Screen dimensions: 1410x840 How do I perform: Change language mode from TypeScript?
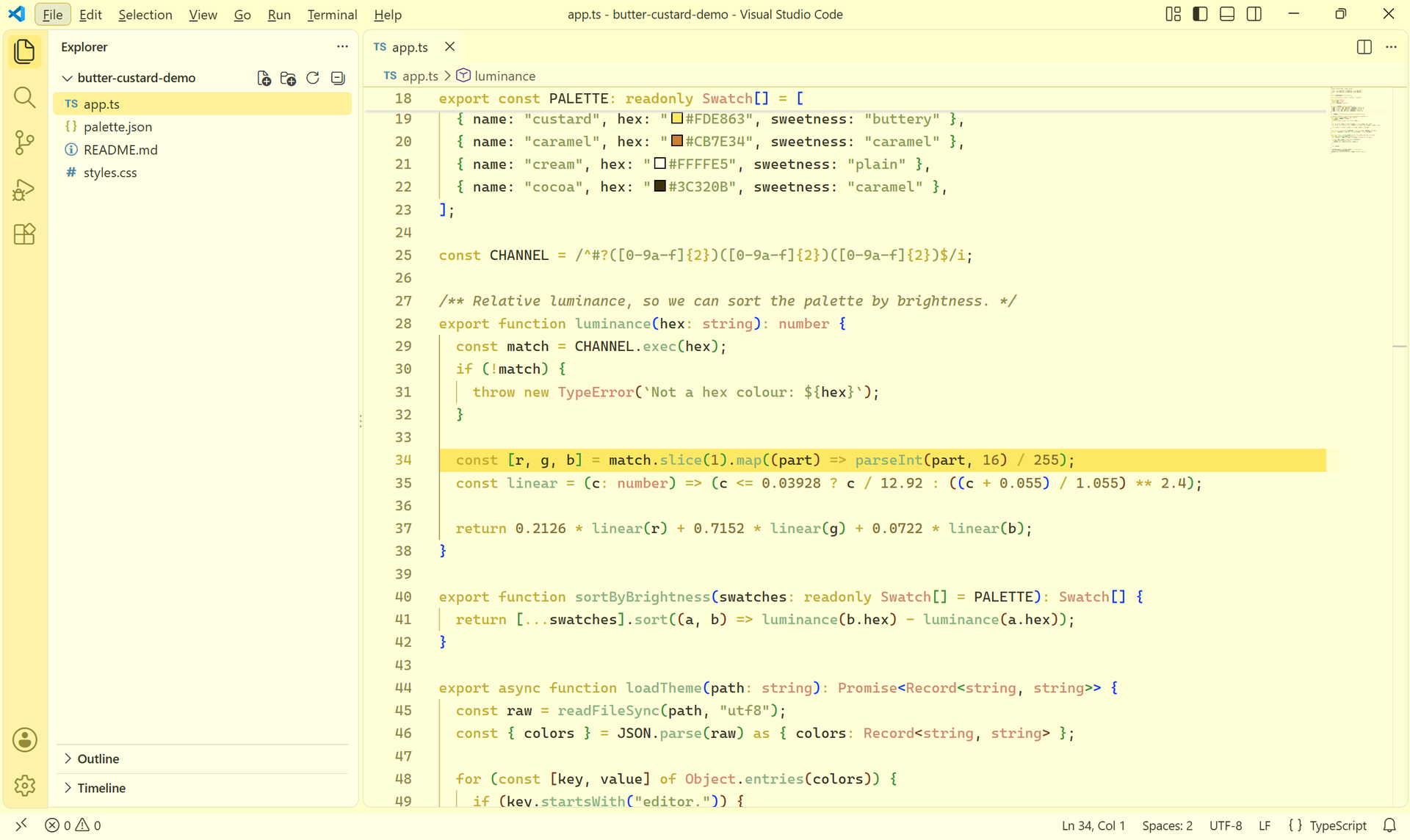click(x=1339, y=825)
